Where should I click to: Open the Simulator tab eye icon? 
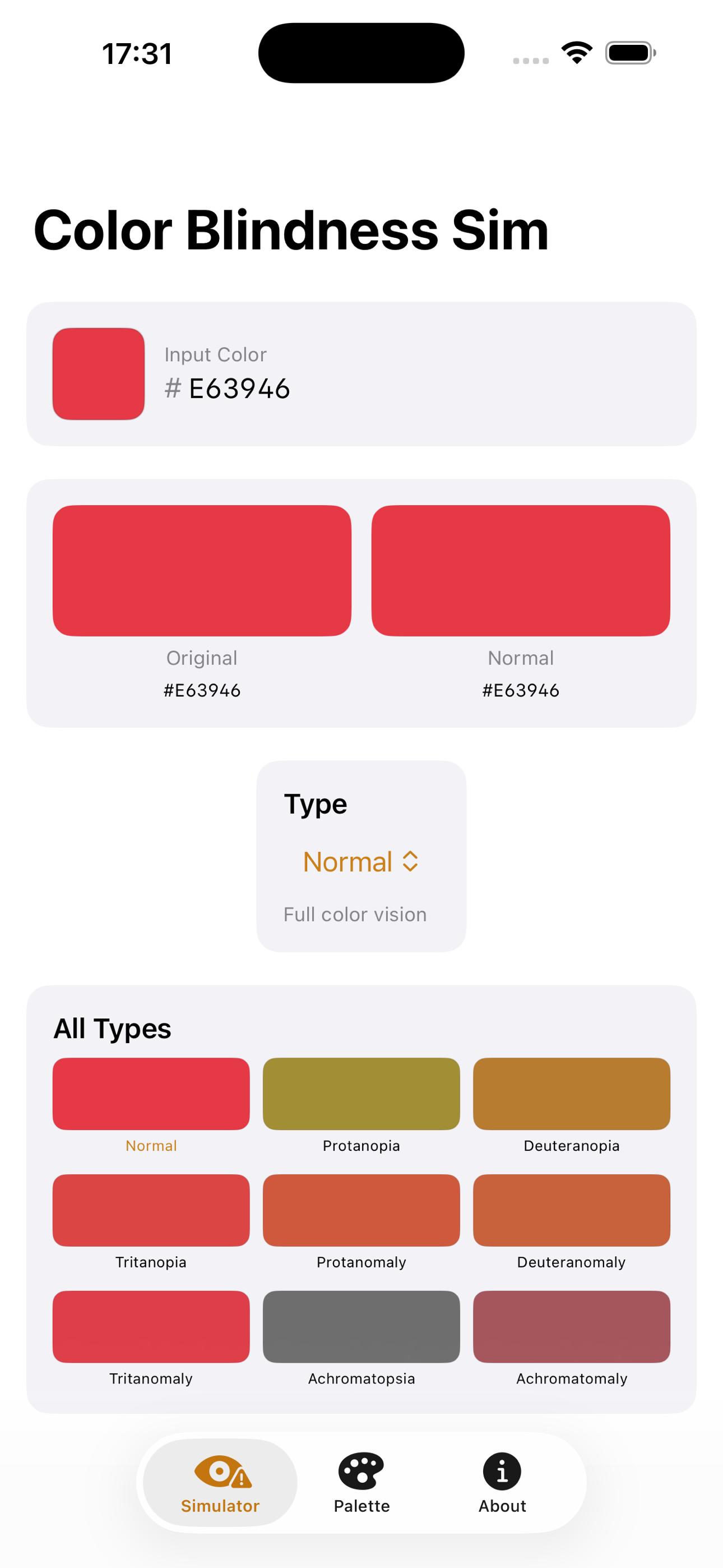click(x=223, y=1471)
